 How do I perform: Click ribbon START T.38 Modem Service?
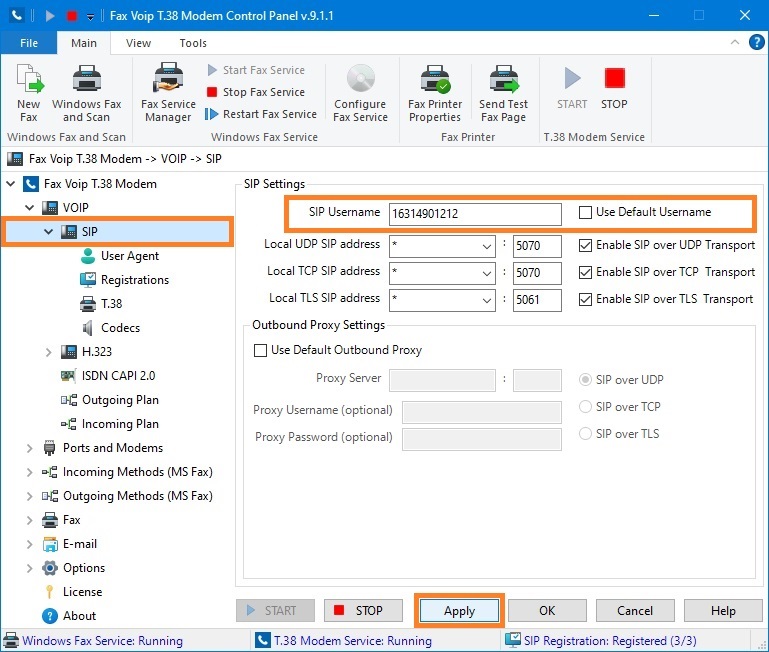[x=572, y=88]
